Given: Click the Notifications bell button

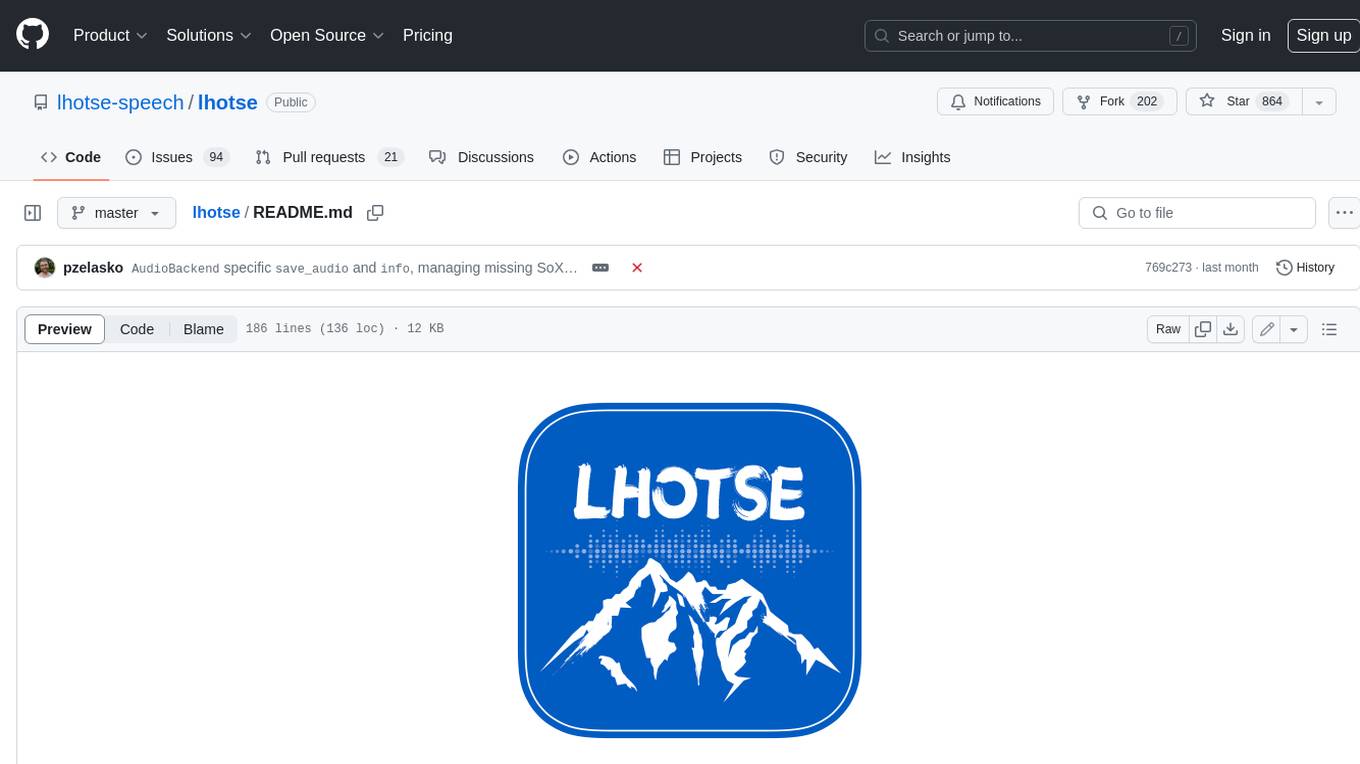Looking at the screenshot, I should [995, 102].
